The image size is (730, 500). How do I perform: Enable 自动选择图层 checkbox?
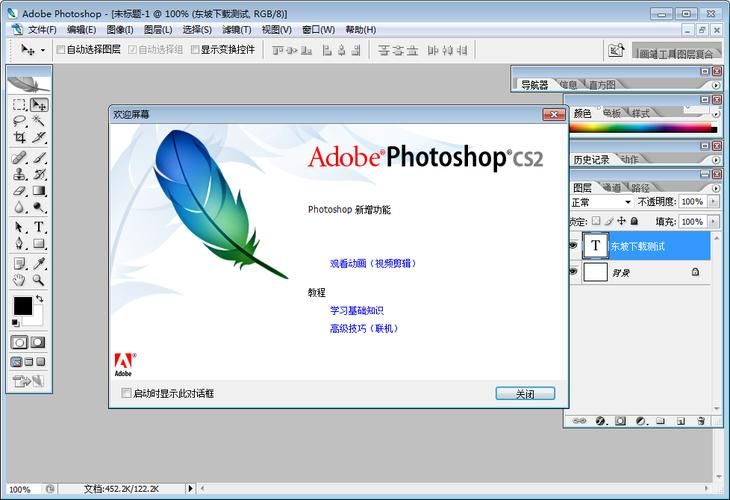tap(61, 49)
